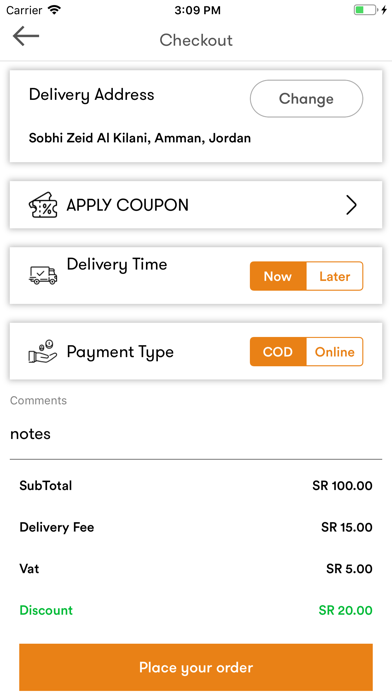
Task: Tap Place your order button
Action: pyautogui.click(x=196, y=667)
